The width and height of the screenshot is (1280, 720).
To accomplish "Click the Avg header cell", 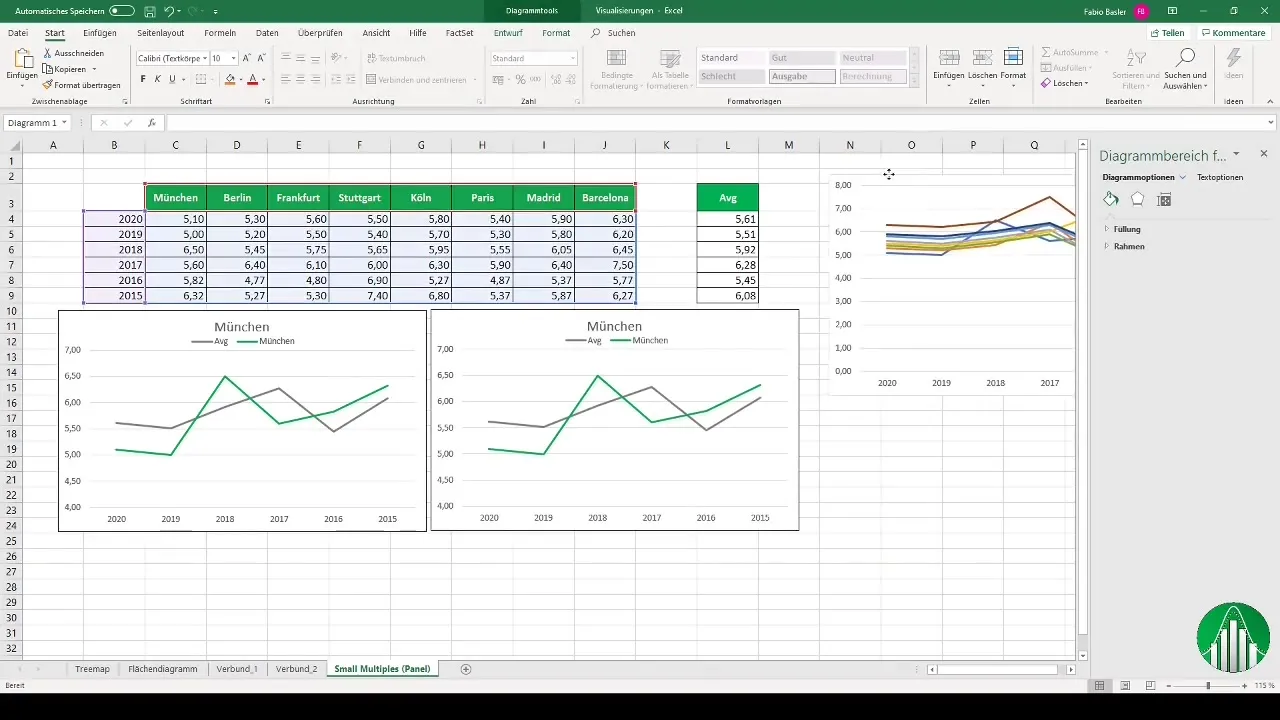I will point(728,197).
